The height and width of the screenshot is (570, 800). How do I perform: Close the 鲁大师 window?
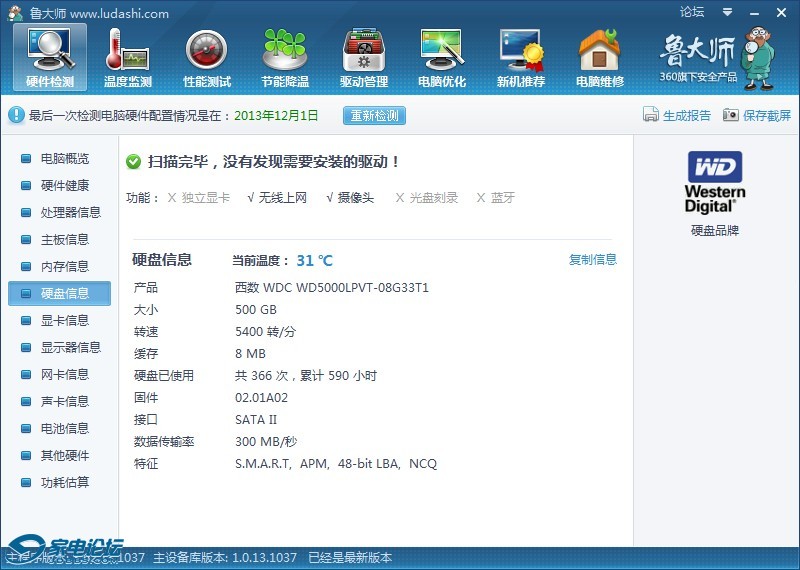click(x=781, y=13)
